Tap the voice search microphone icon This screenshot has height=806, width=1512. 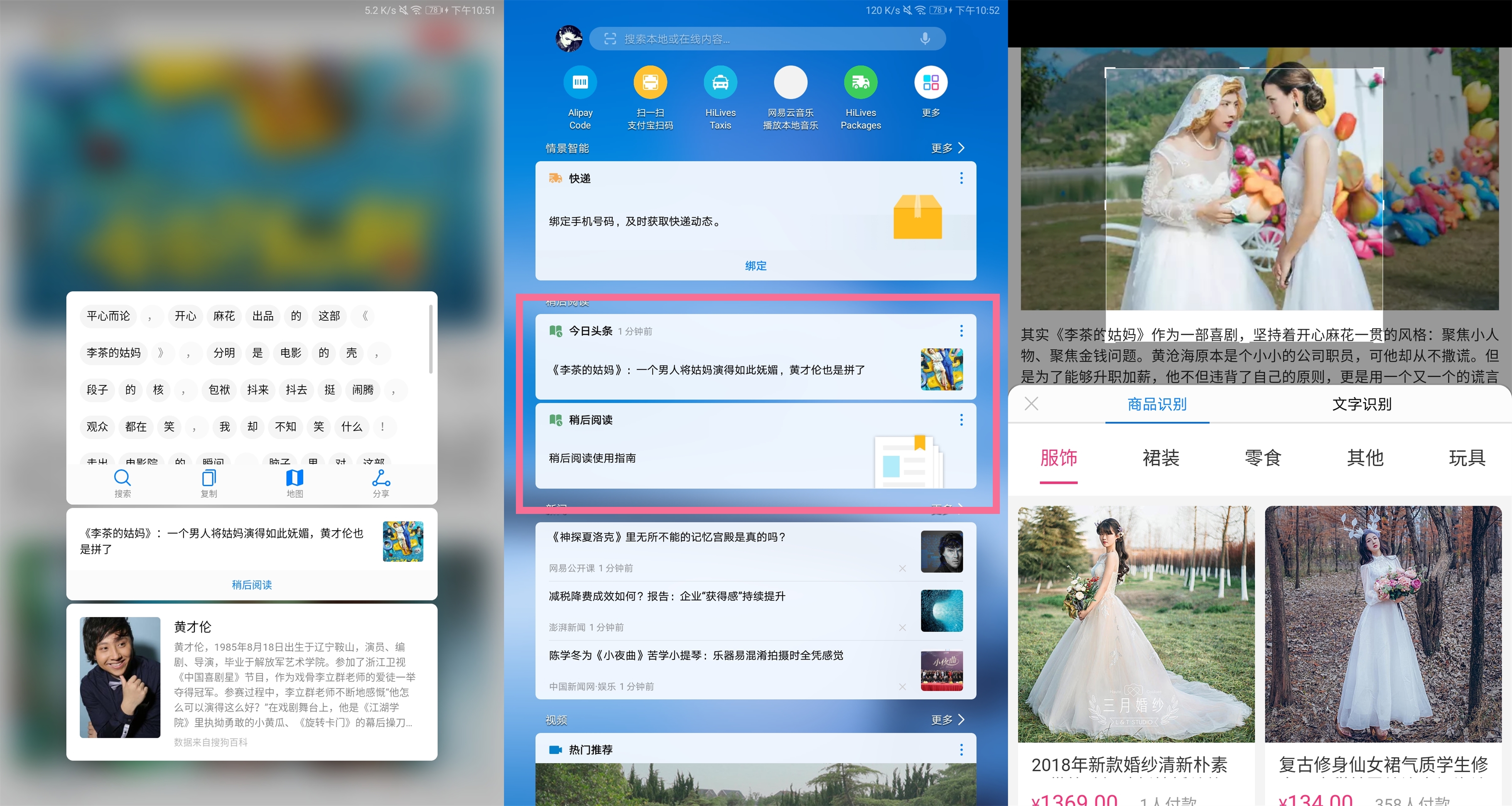click(x=925, y=39)
